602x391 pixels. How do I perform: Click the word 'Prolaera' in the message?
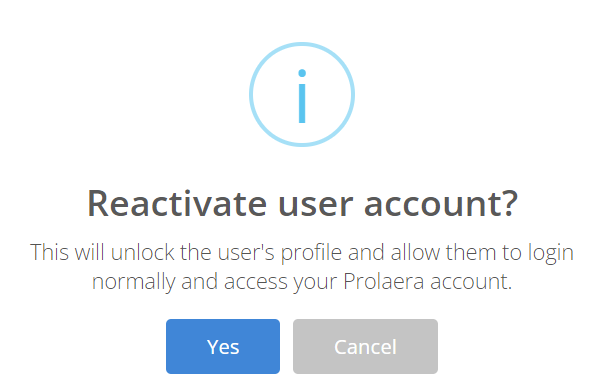pyautogui.click(x=383, y=282)
